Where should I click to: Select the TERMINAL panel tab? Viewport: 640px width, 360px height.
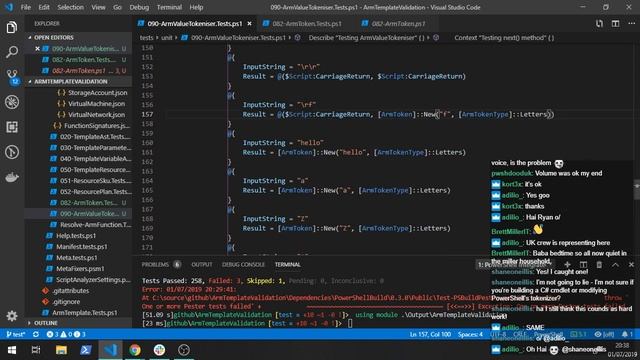[287, 264]
